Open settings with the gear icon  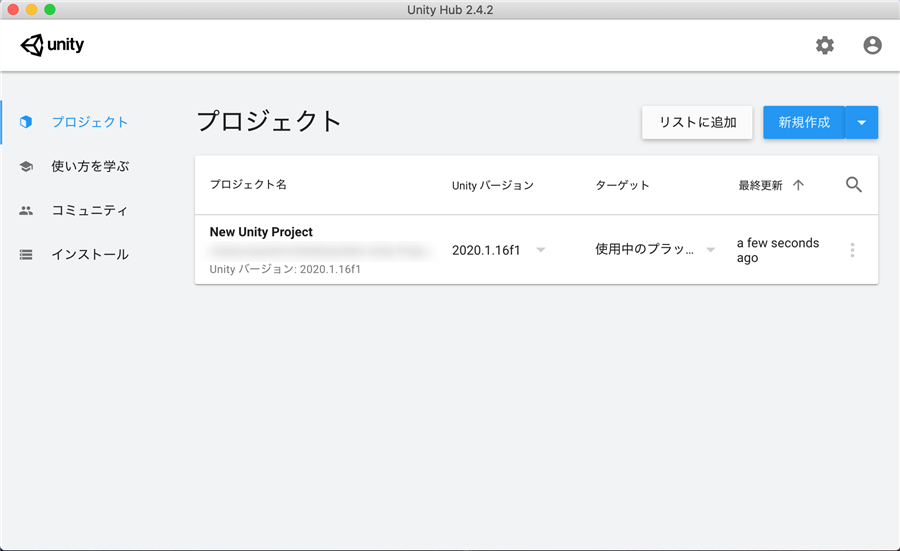825,45
